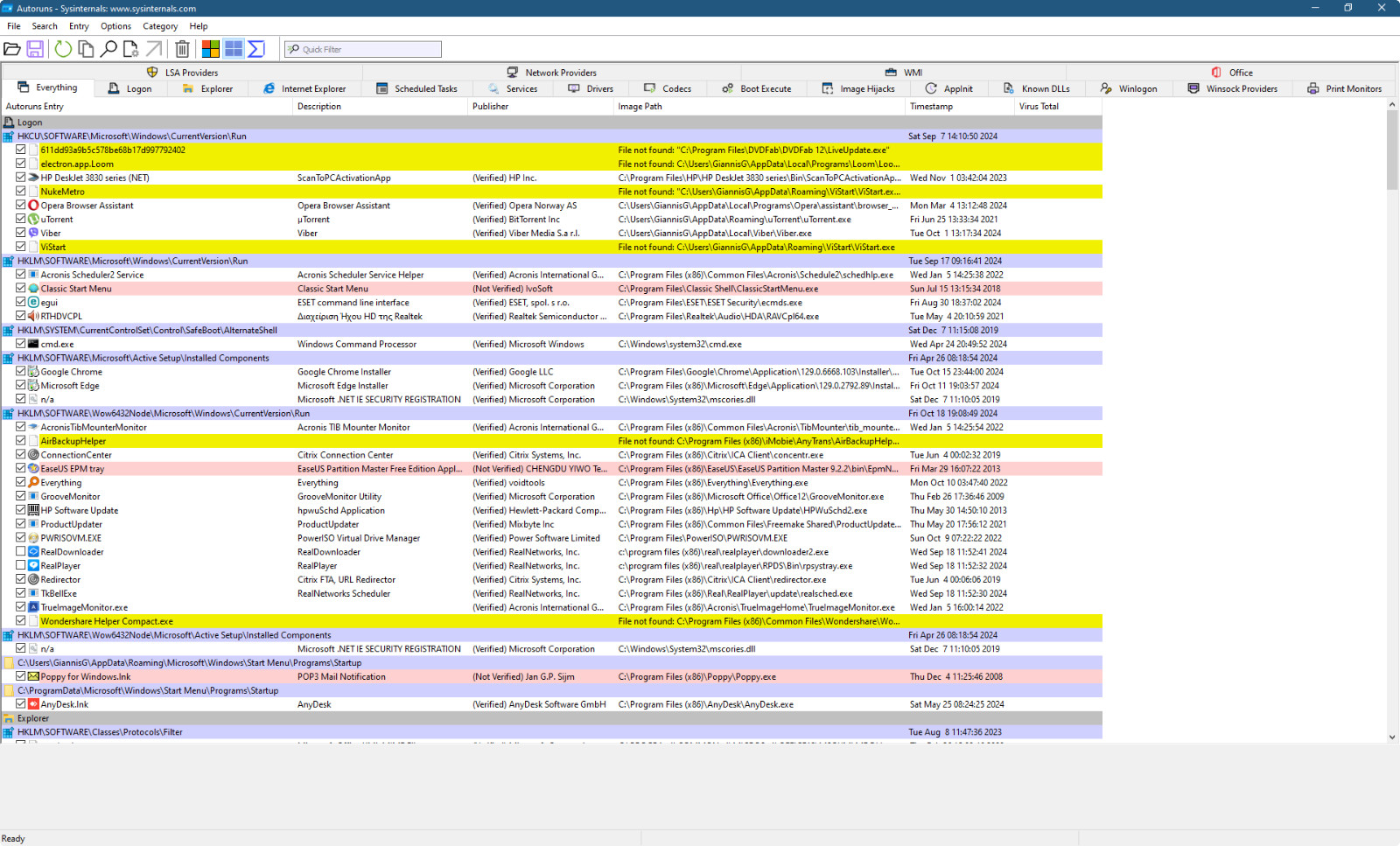Uncheck the Acronis Scheduler2 Service checkbox
This screenshot has width=1400, height=846.
tap(20, 275)
